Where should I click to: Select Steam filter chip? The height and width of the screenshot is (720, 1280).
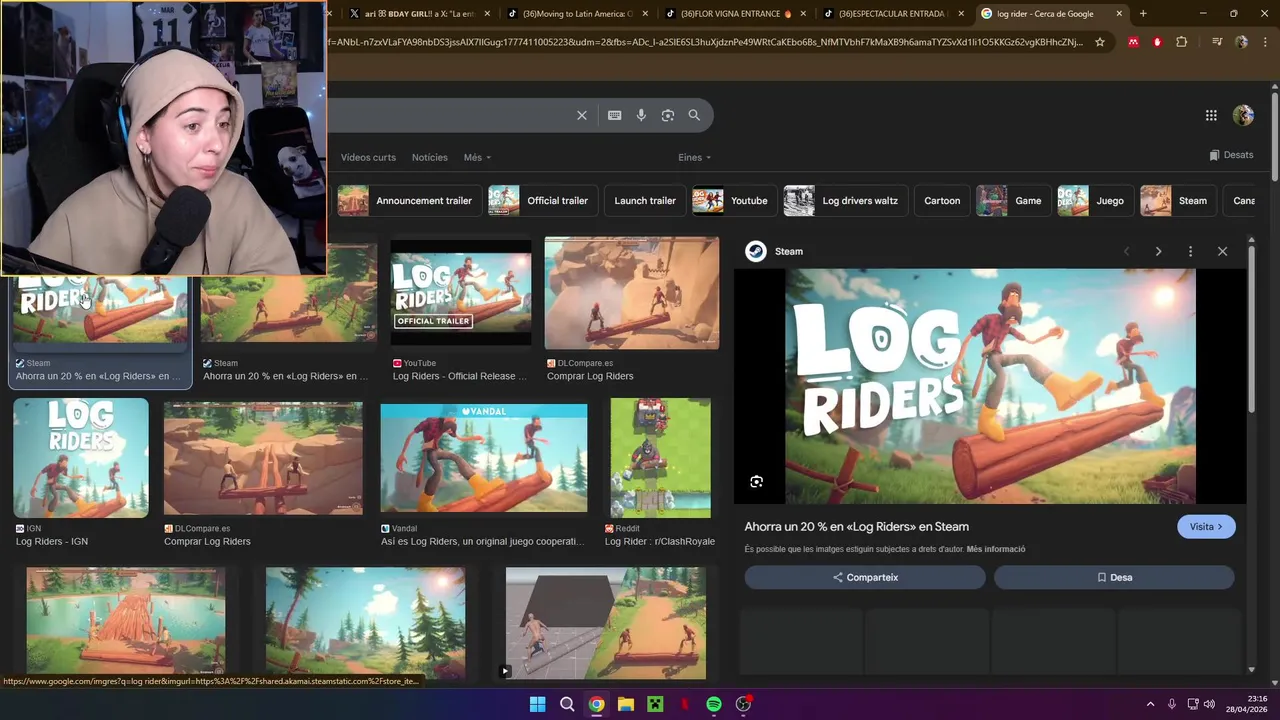[x=1178, y=200]
